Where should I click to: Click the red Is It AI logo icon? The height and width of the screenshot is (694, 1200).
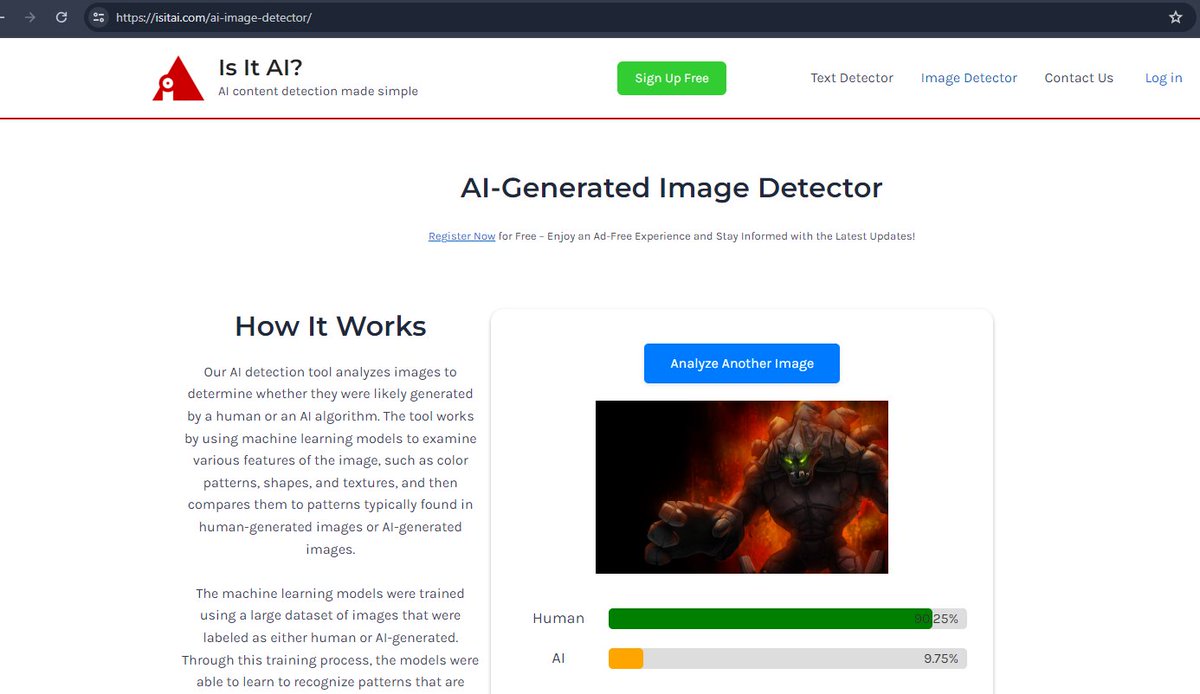(178, 78)
